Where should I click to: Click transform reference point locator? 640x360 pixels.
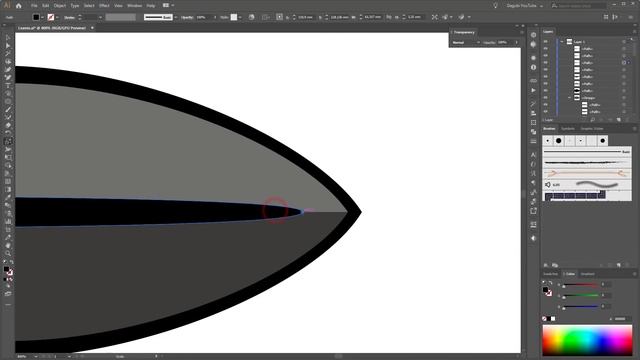click(x=279, y=17)
